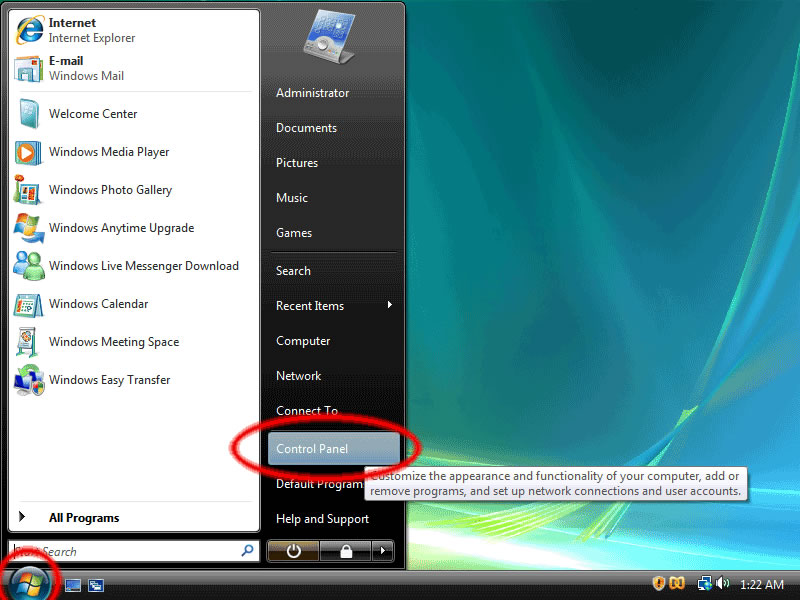Open the Windows Easy Transfer icon
The image size is (800, 600).
pos(29,380)
